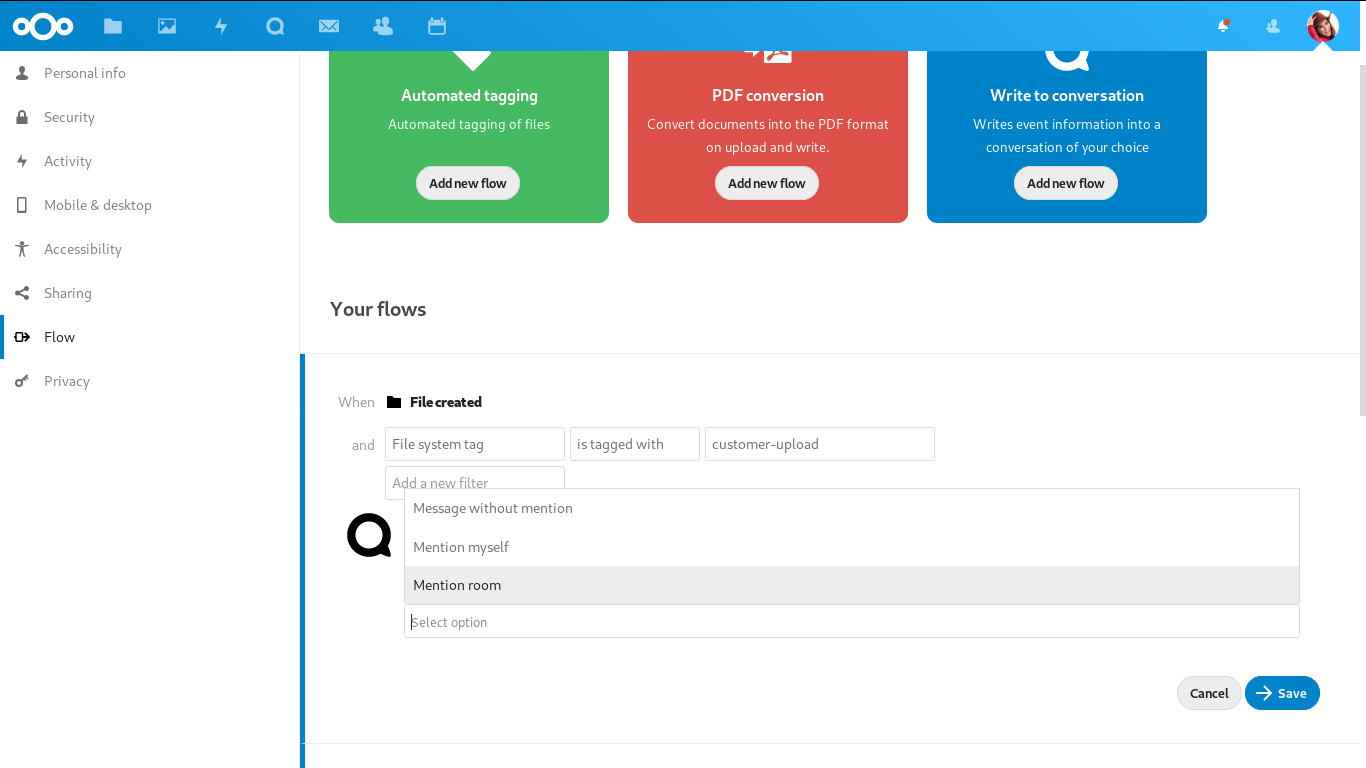This screenshot has width=1366, height=768.
Task: Click the Nextcloud logo
Action: (43, 26)
